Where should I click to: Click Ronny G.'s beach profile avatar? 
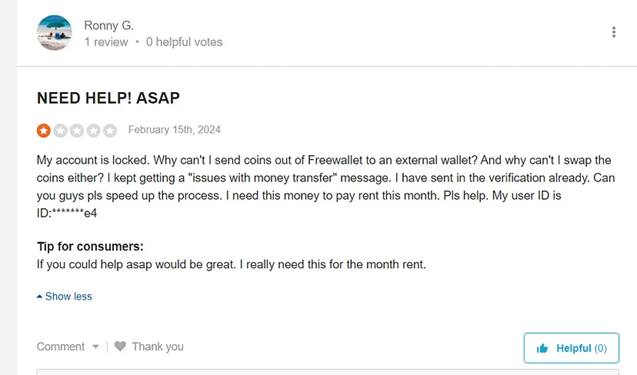coord(54,33)
